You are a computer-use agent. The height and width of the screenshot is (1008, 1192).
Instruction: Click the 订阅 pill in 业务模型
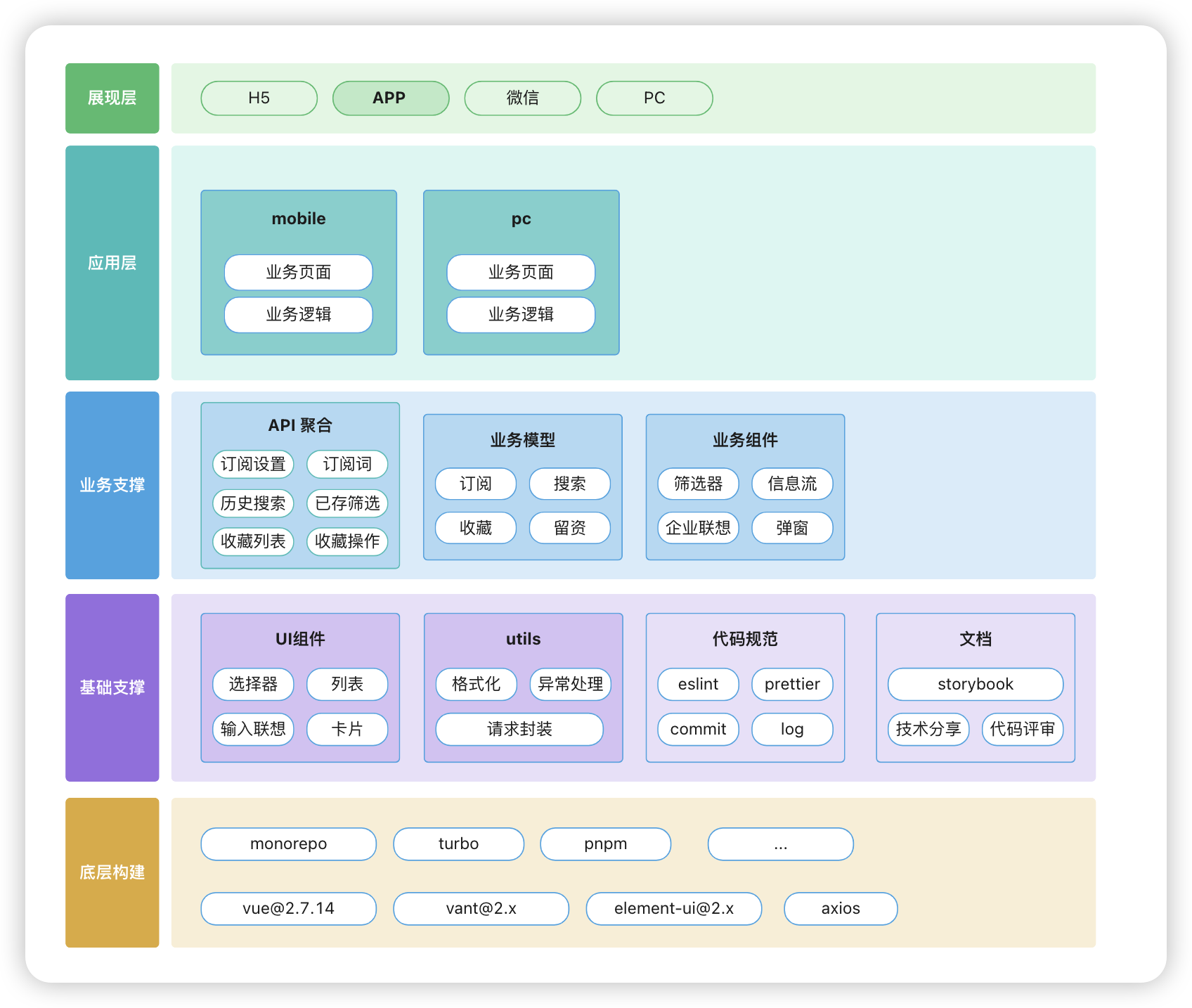[x=476, y=484]
